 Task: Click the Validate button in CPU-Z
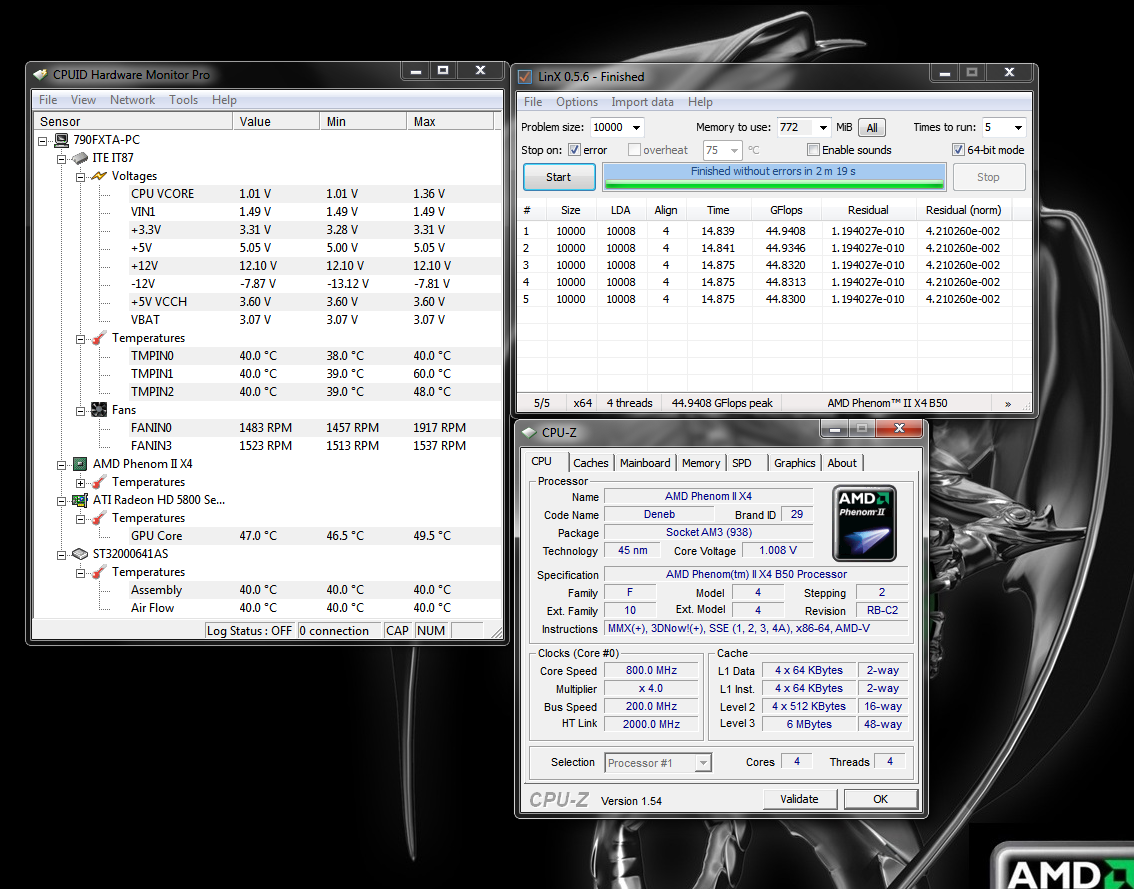tap(800, 799)
